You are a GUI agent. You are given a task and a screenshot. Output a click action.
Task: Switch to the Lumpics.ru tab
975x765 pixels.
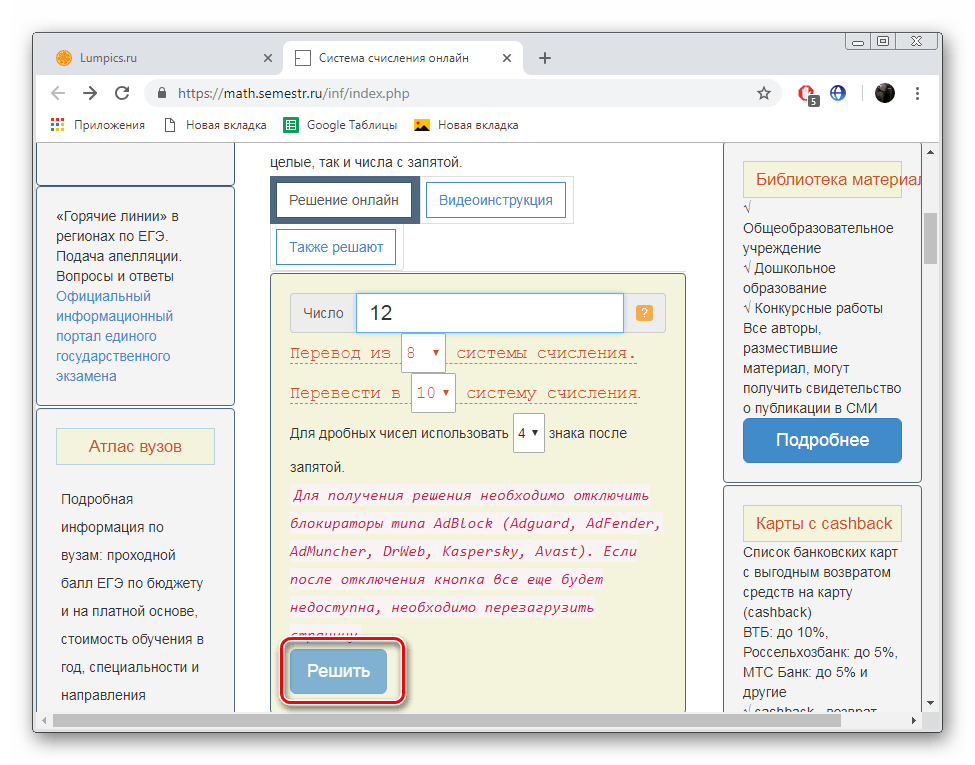pyautogui.click(x=163, y=58)
